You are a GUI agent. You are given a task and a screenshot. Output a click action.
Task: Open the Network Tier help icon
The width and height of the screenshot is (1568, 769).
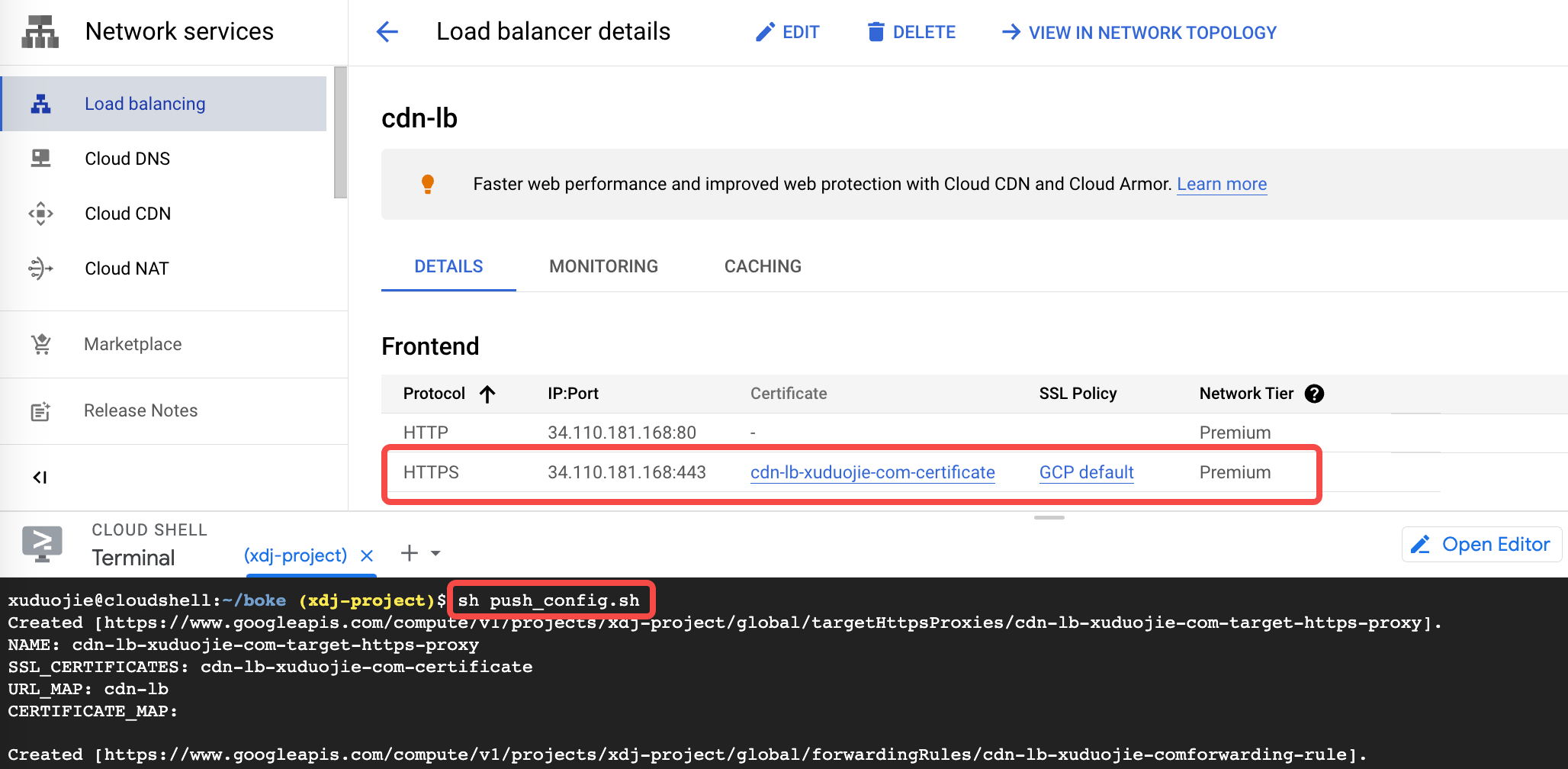tap(1314, 394)
